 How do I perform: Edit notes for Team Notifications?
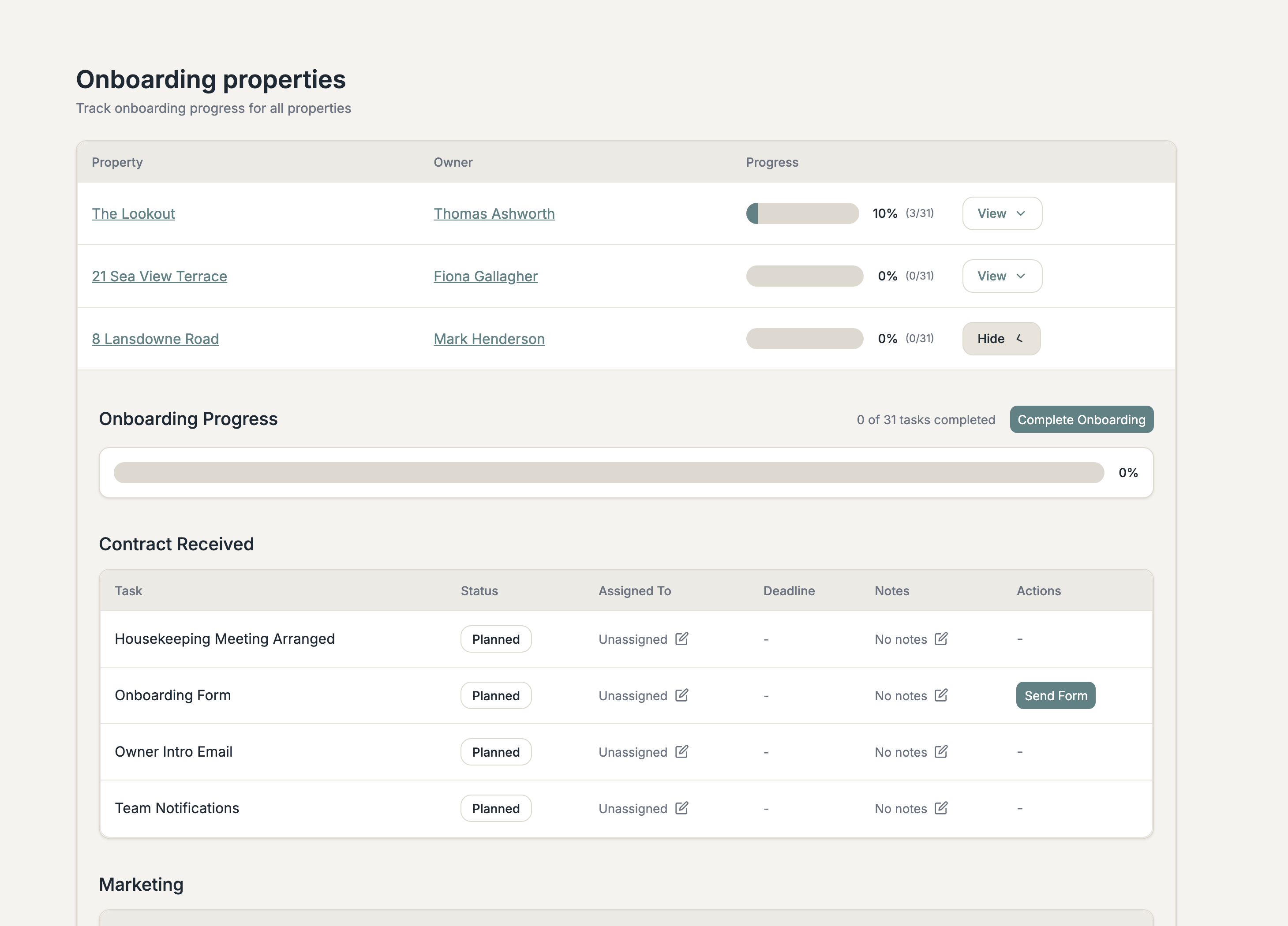click(942, 808)
